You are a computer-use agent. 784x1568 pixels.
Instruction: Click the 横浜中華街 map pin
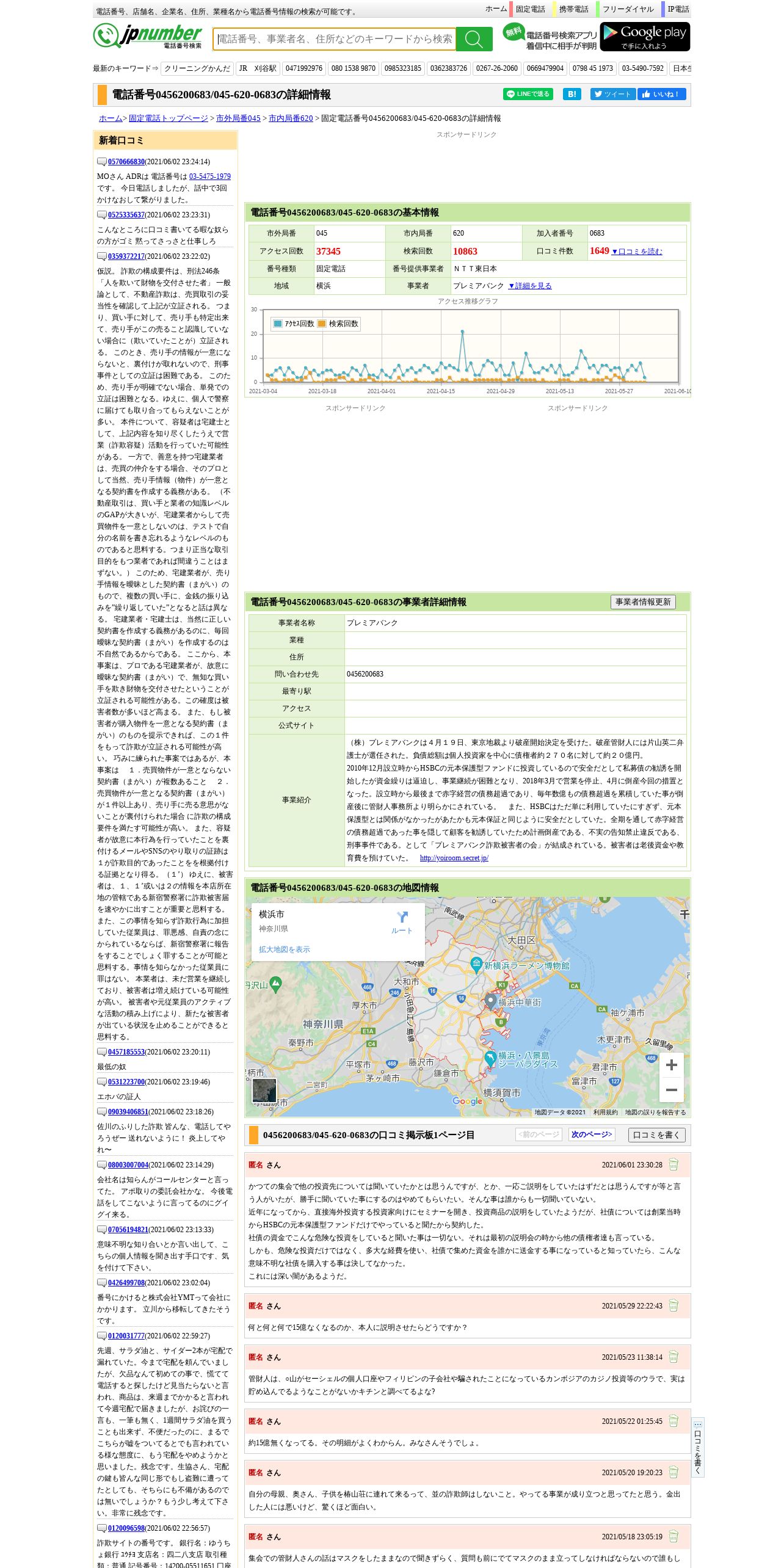point(490,1001)
